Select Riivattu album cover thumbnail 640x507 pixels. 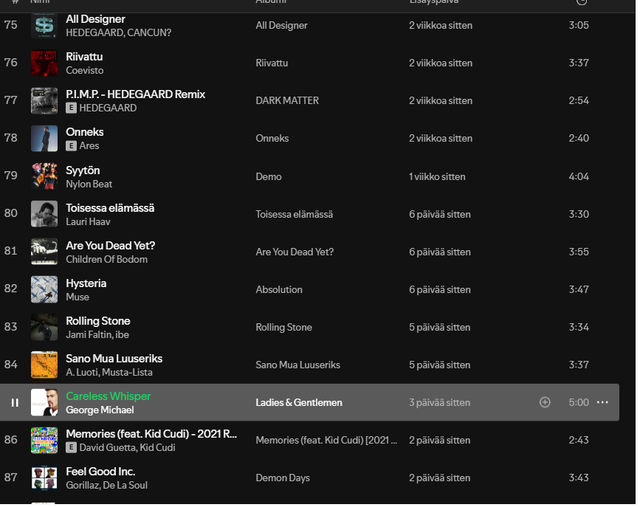click(44, 63)
